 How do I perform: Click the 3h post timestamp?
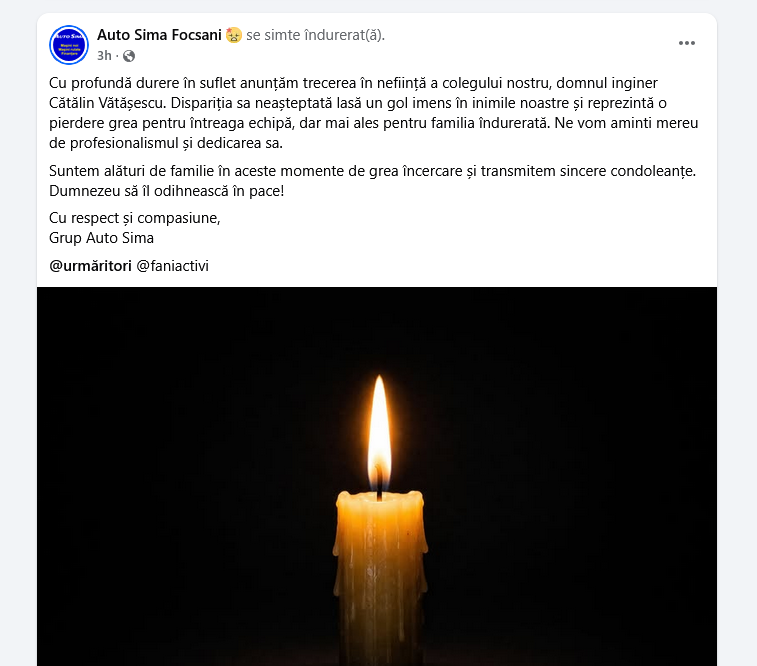pos(104,56)
